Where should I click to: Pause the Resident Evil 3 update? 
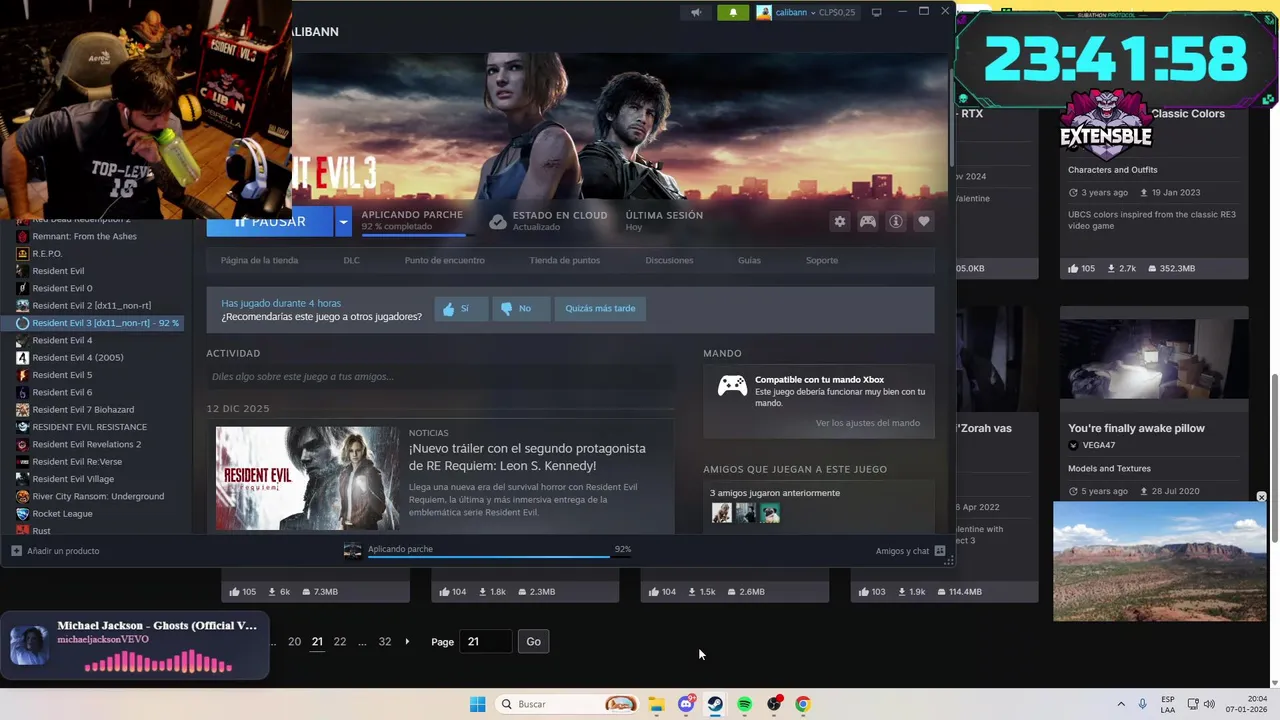pyautogui.click(x=269, y=221)
